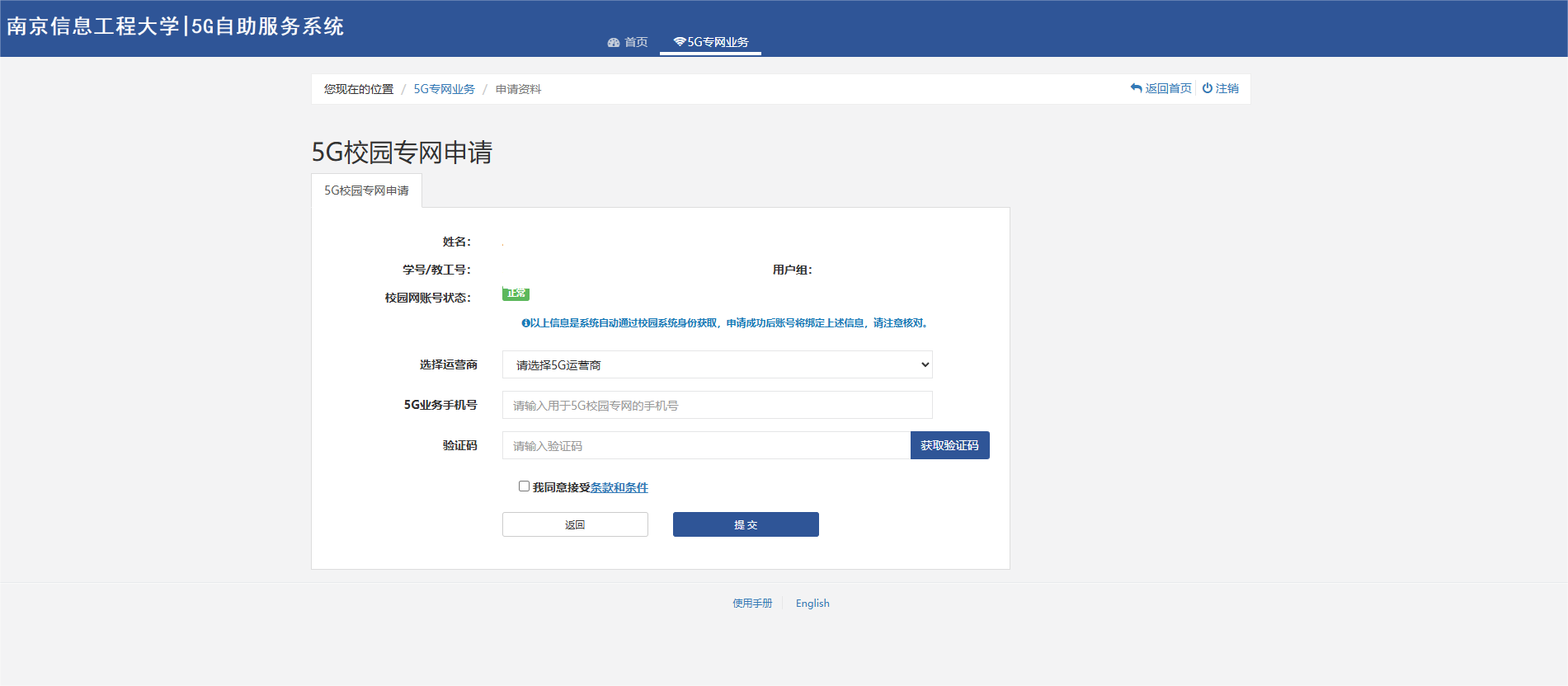Switch language via English link

(812, 604)
